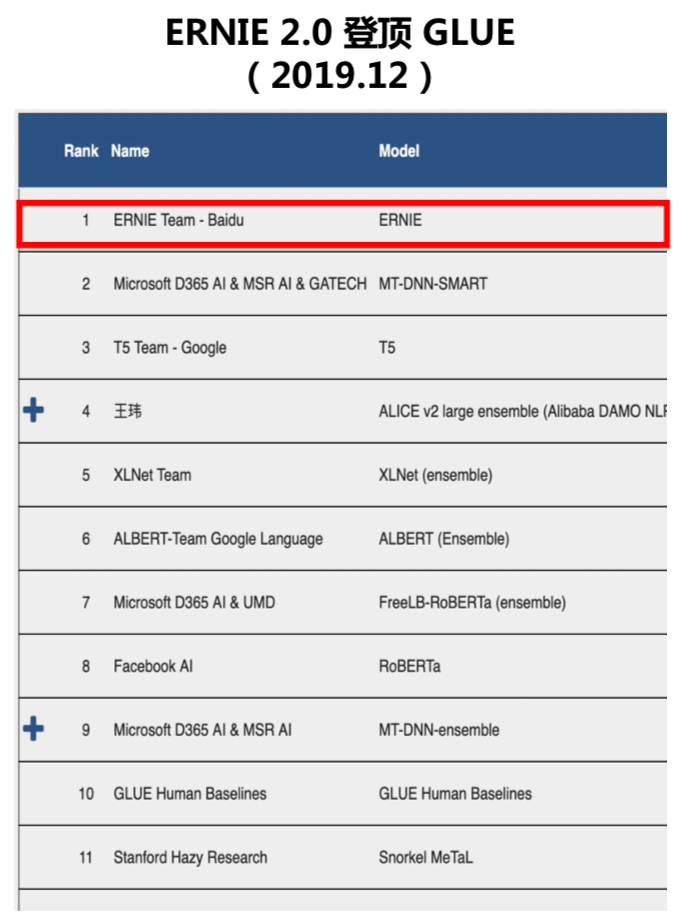The height and width of the screenshot is (924, 680).
Task: Click the Snorkel MeTaL model
Action: coord(425,858)
